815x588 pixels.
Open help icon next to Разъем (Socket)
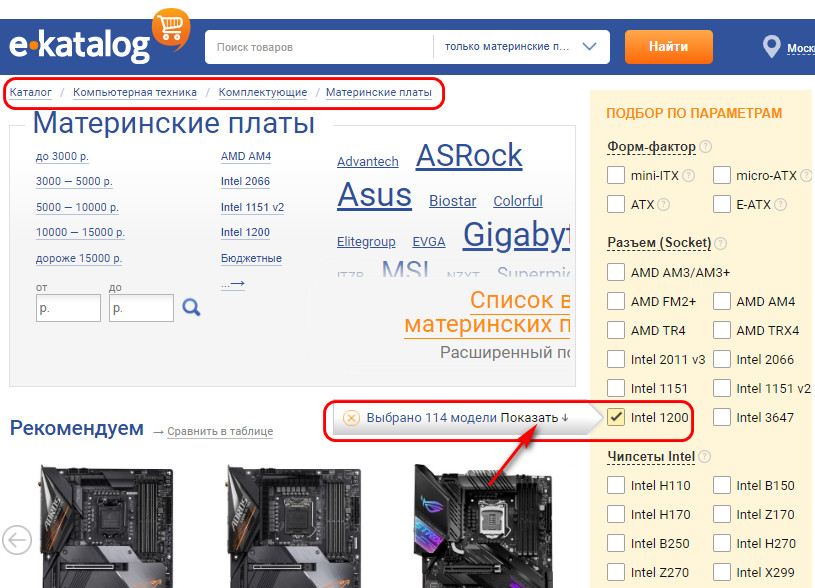pos(720,243)
